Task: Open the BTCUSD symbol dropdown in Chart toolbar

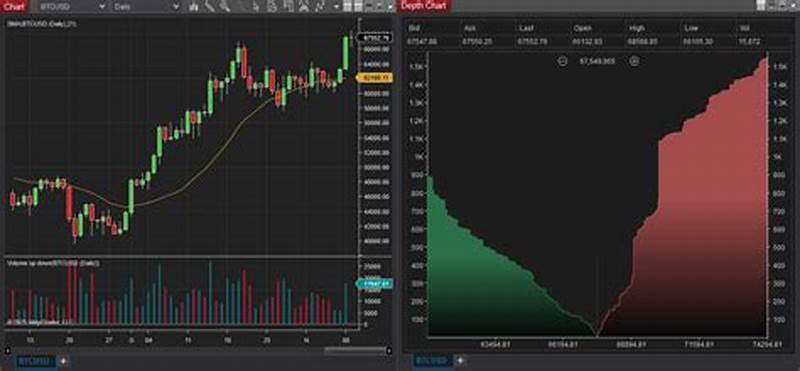Action: pyautogui.click(x=72, y=6)
